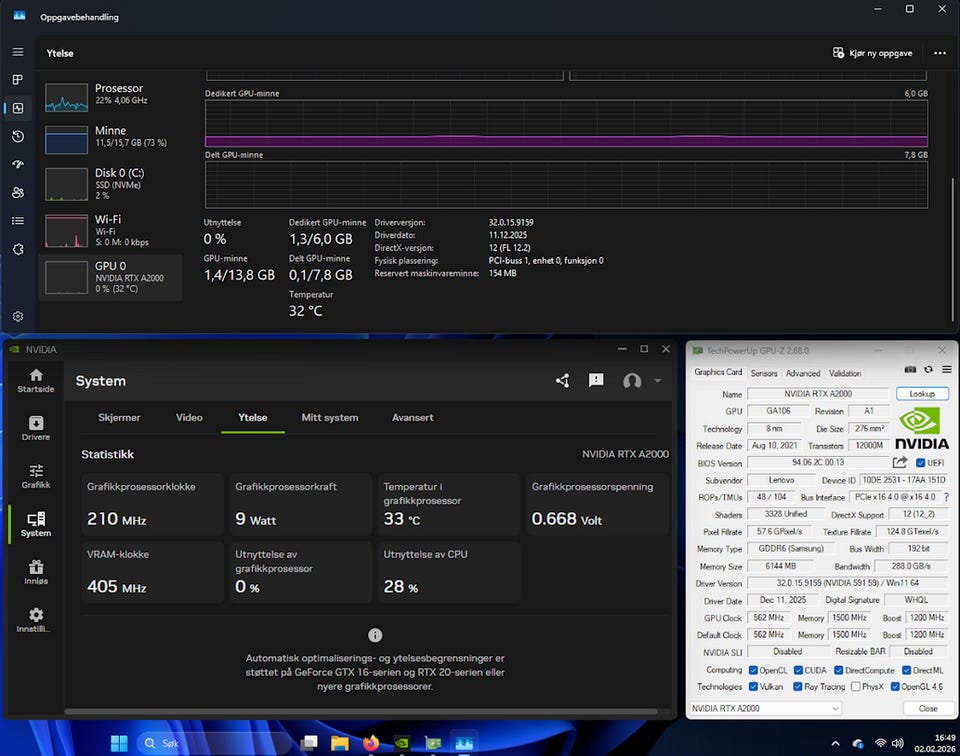Click the GPU-Z refresh icon
Viewport: 960px width, 756px height.
coord(928,370)
